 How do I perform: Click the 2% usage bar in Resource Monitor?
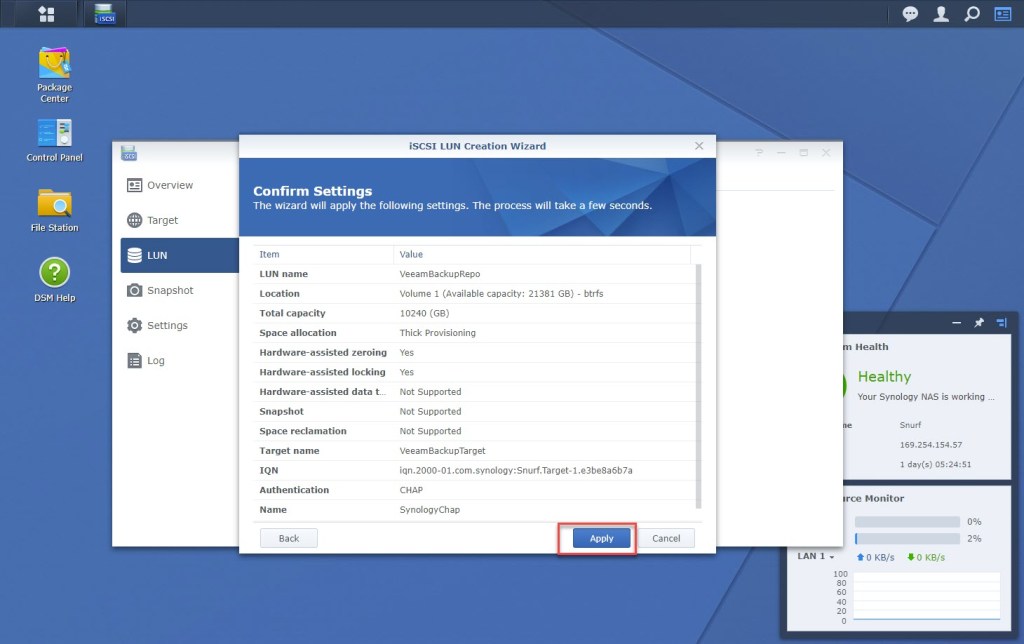click(x=907, y=538)
